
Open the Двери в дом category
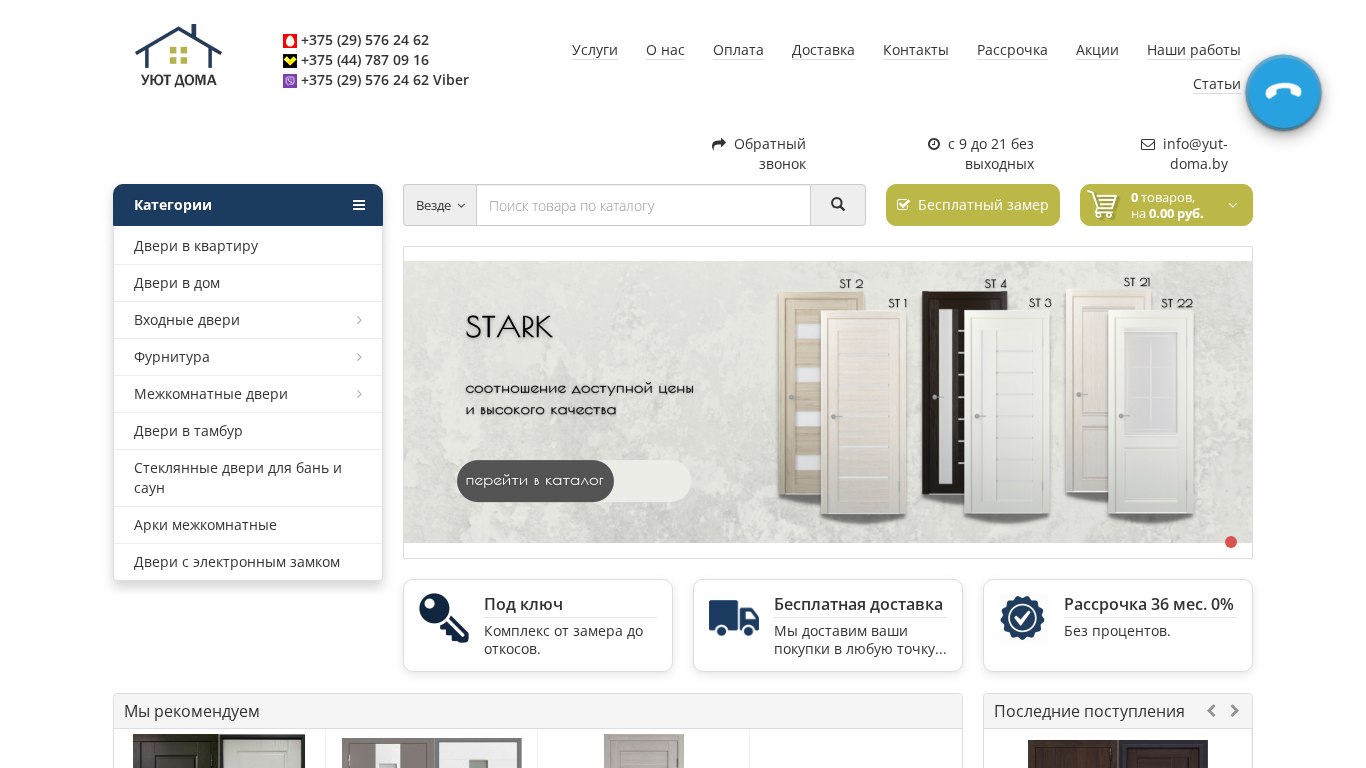248,283
